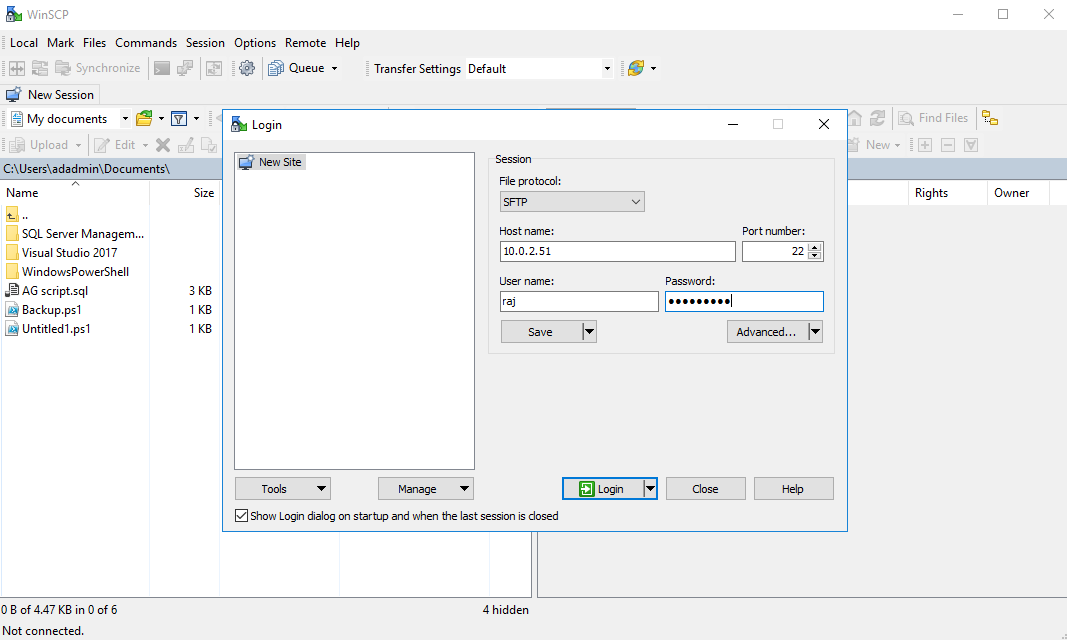The height and width of the screenshot is (640, 1067).
Task: Open the File protocol SFTP dropdown
Action: [x=572, y=202]
